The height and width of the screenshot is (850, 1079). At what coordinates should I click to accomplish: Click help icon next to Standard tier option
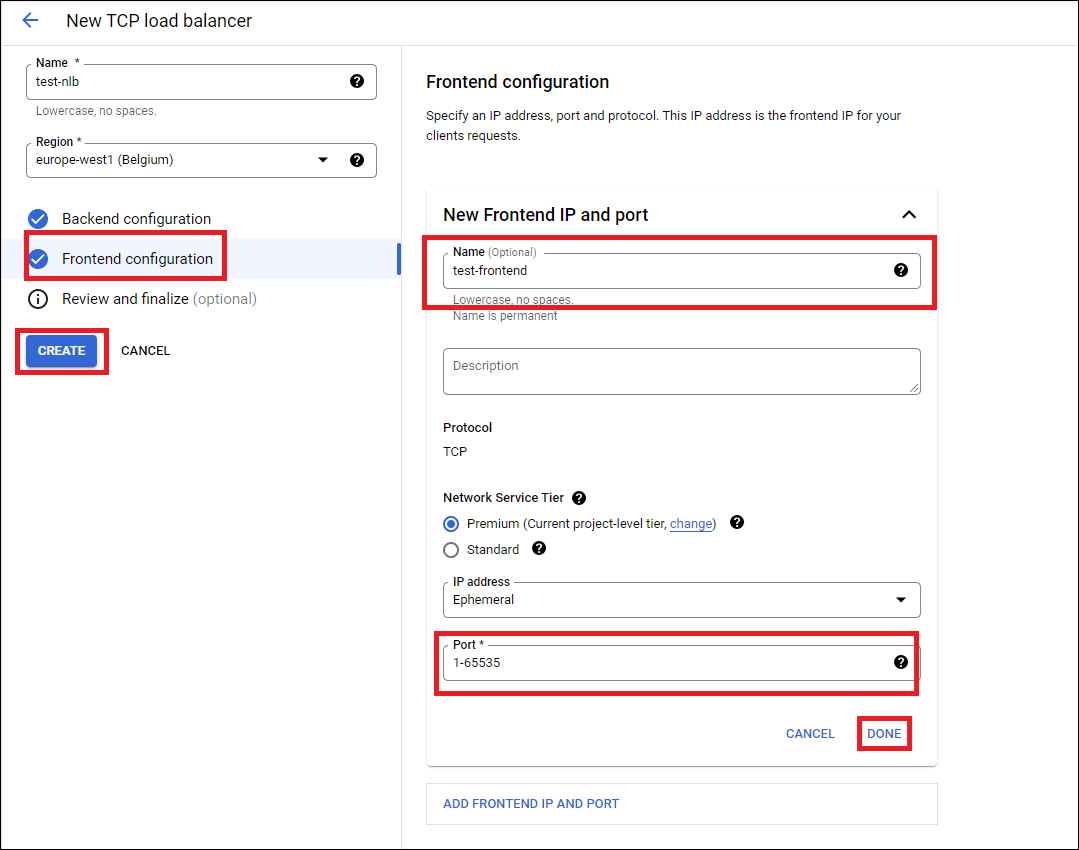pyautogui.click(x=538, y=549)
